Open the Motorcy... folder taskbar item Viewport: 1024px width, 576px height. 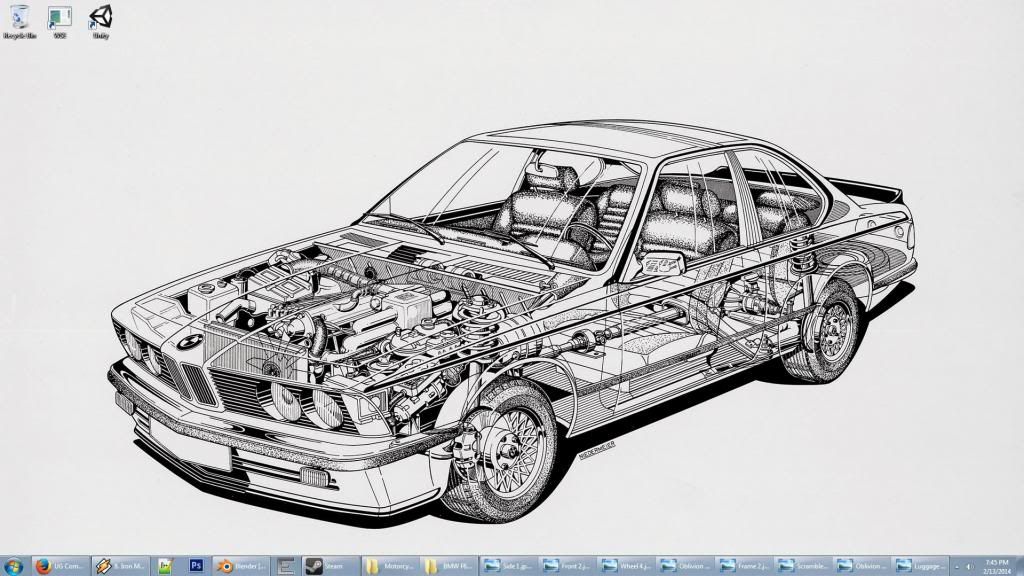point(391,566)
